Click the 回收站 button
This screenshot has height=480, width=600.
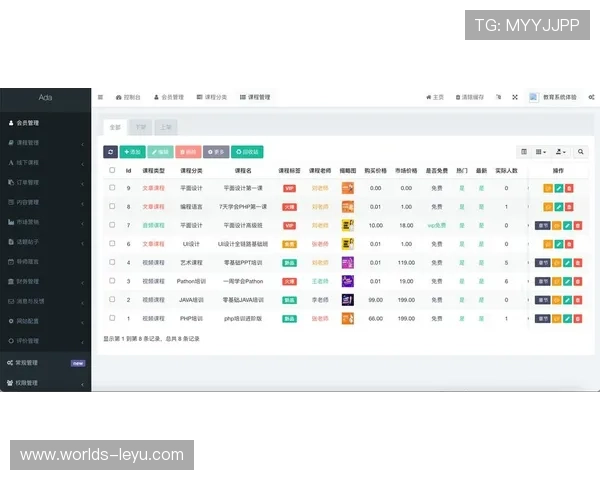247,152
